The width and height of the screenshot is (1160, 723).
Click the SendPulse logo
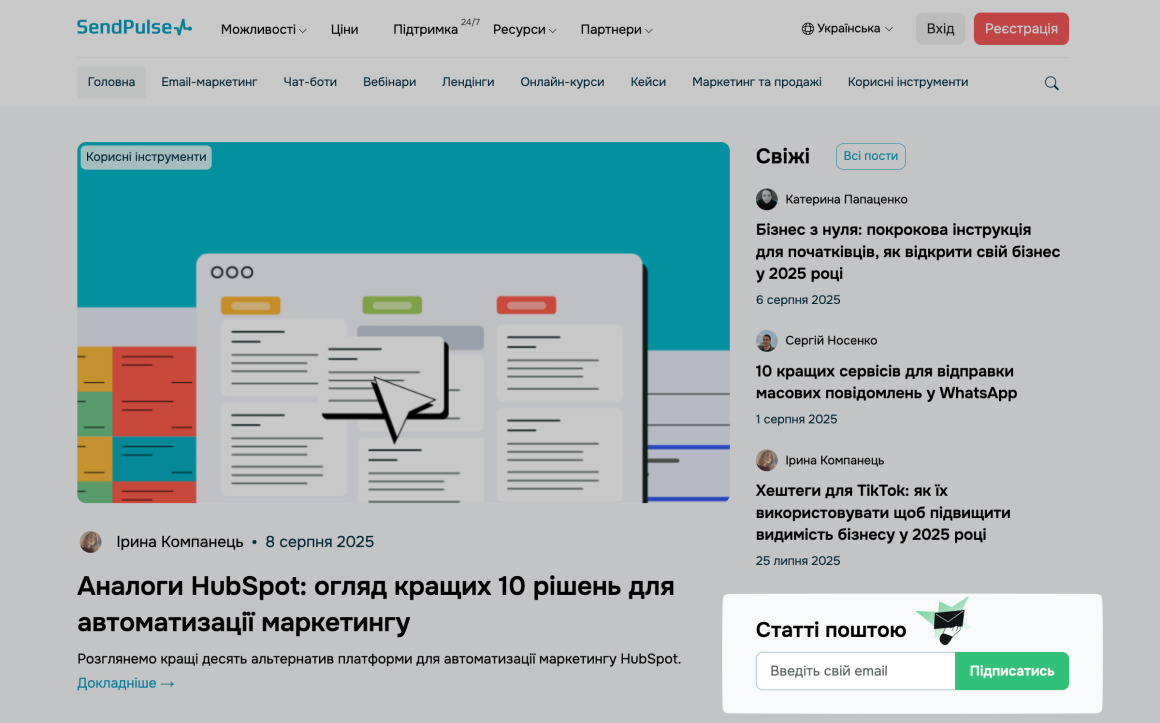[135, 28]
